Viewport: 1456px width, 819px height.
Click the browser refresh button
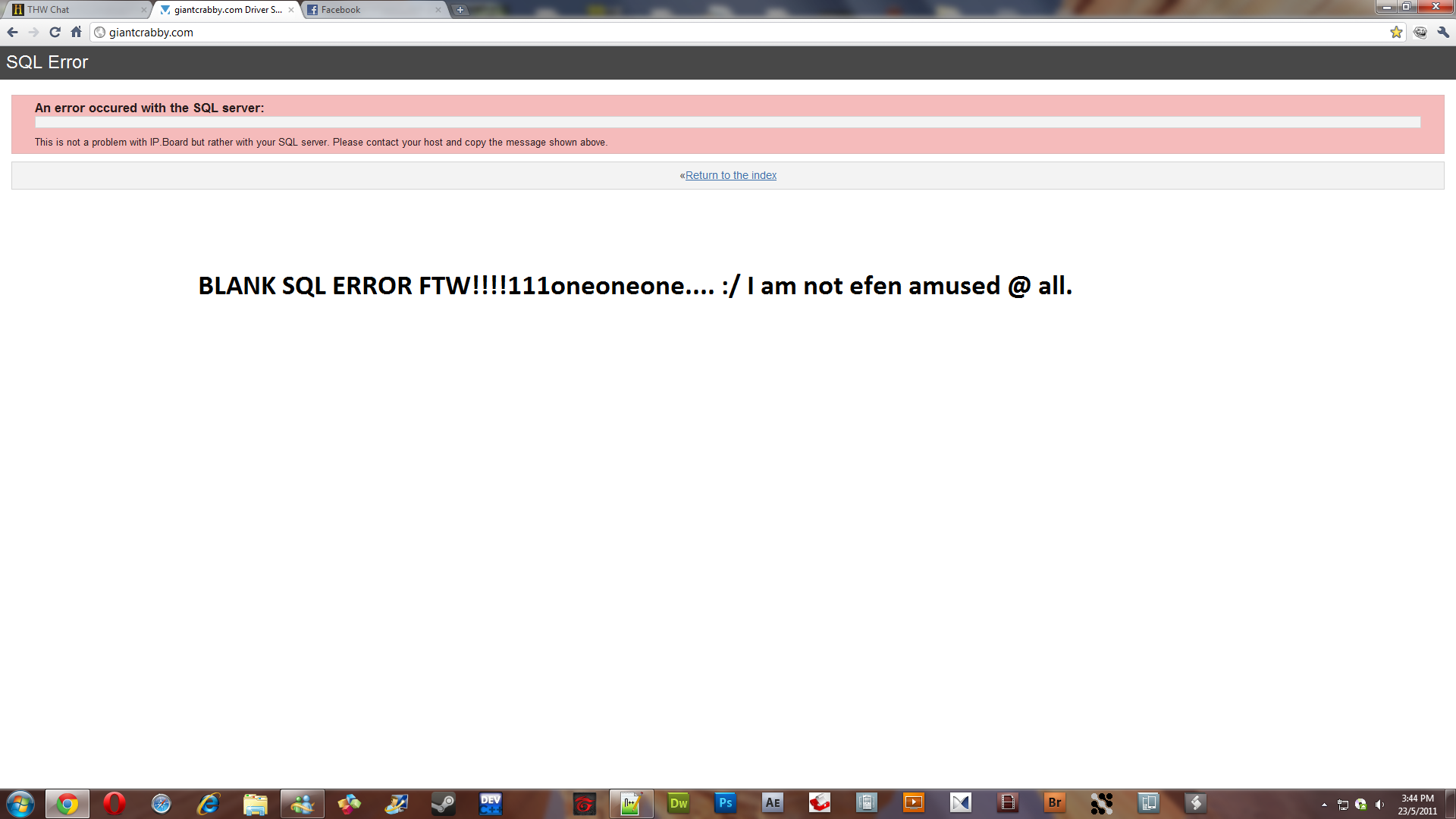click(54, 32)
